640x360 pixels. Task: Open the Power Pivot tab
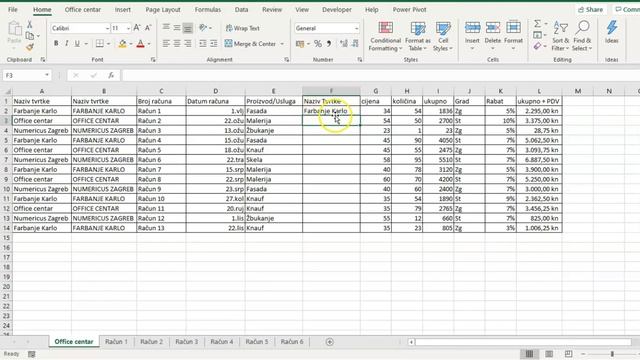tap(409, 9)
